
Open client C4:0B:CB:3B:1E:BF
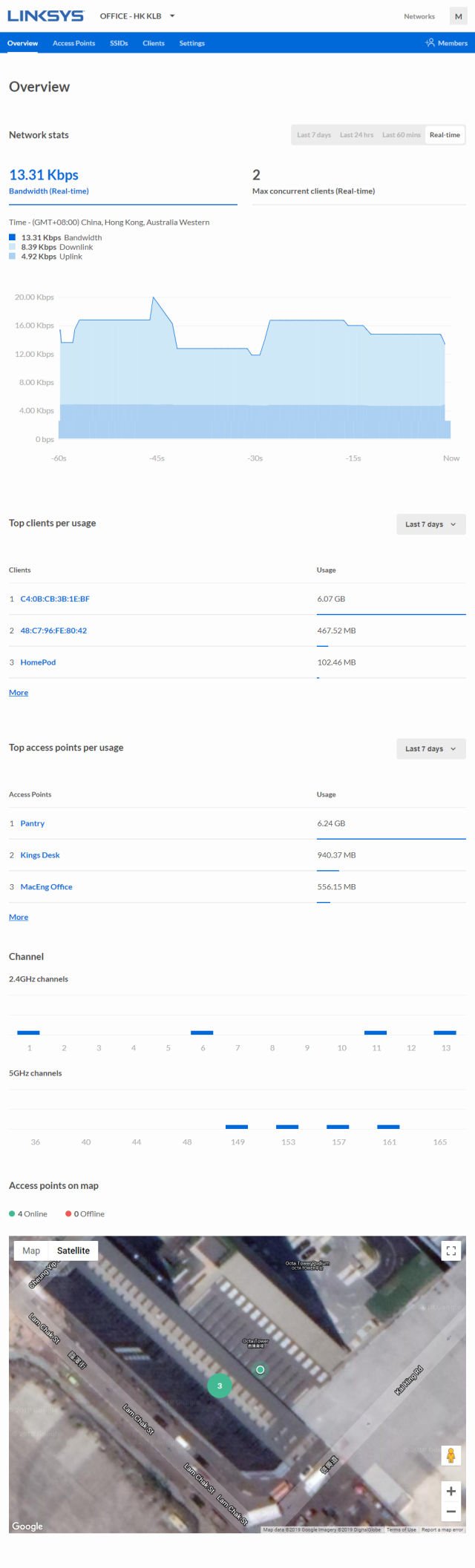pos(55,599)
